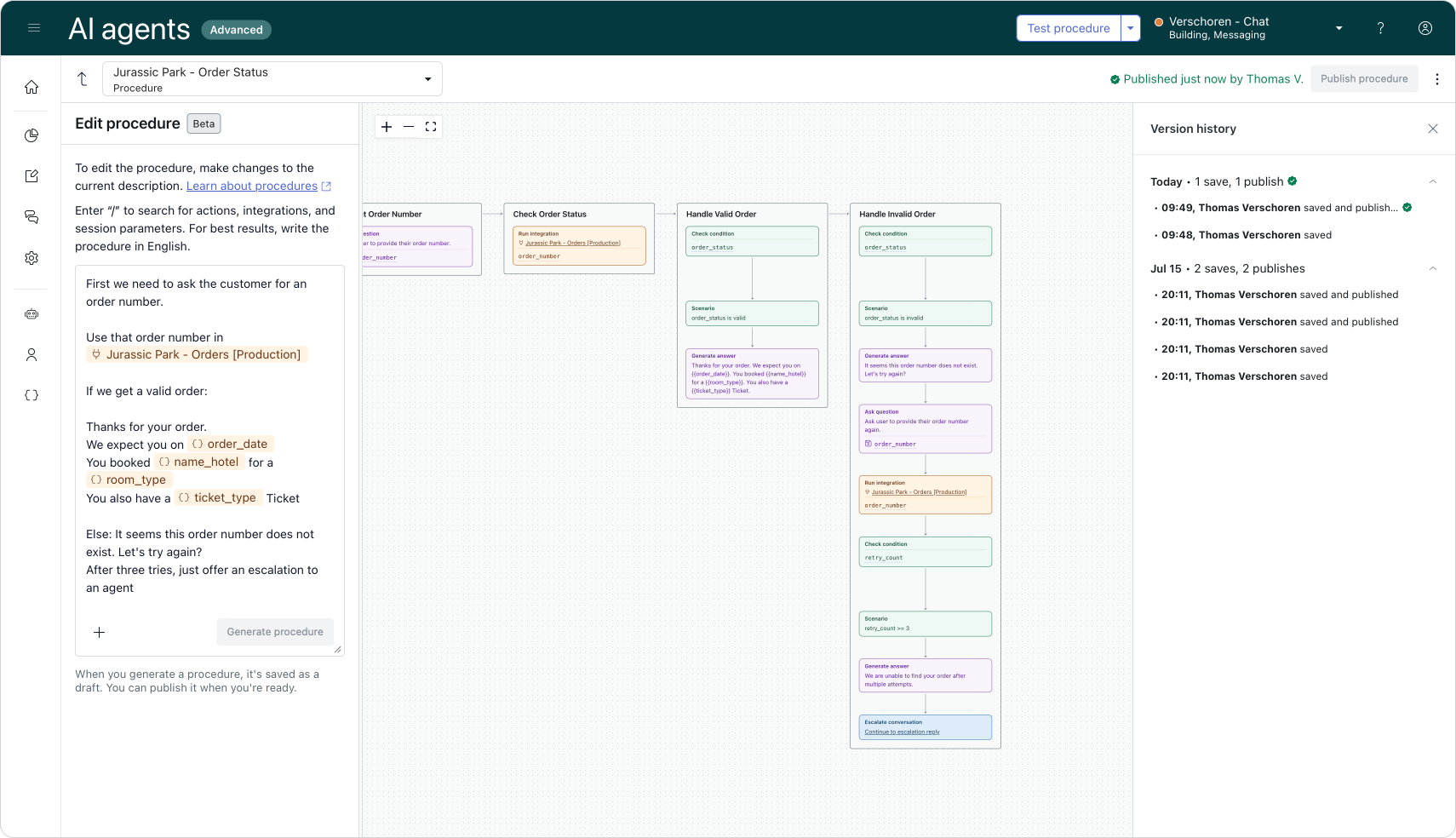Open the help question mark icon

[1380, 28]
